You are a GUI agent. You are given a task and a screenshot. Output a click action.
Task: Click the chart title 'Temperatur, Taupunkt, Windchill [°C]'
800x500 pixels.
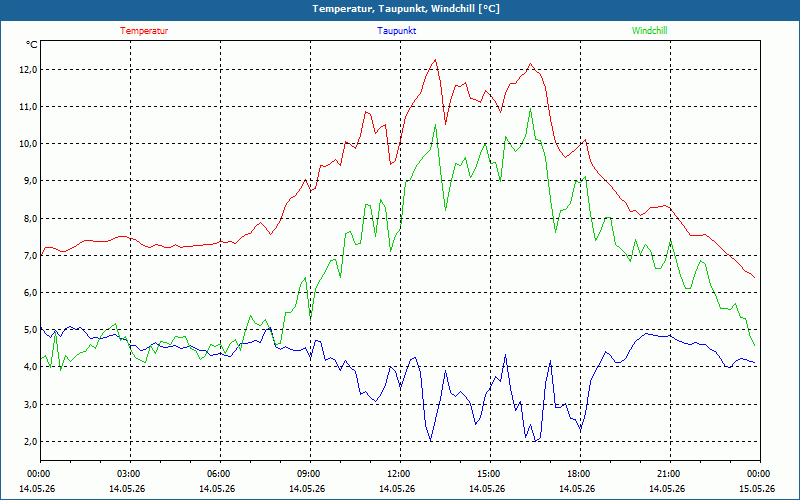(x=406, y=9)
